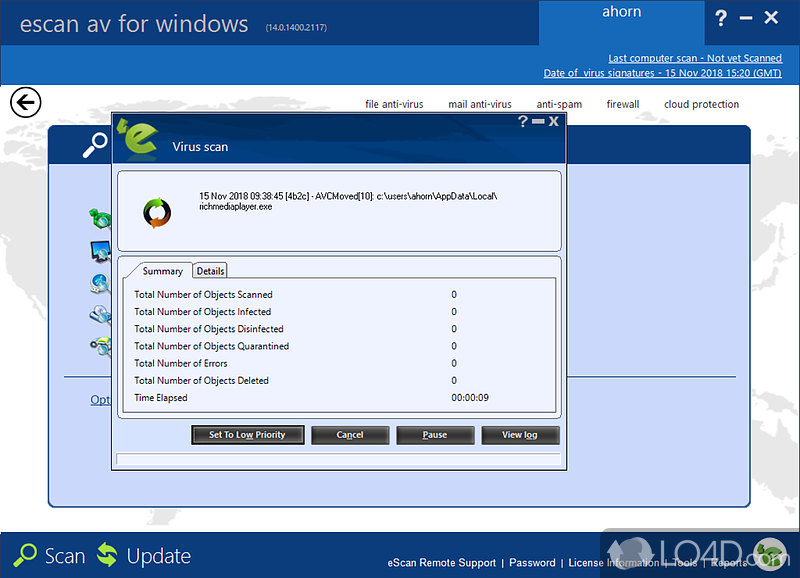This screenshot has width=800, height=578.
Task: Click the Scan label in bottom bar
Action: point(65,556)
